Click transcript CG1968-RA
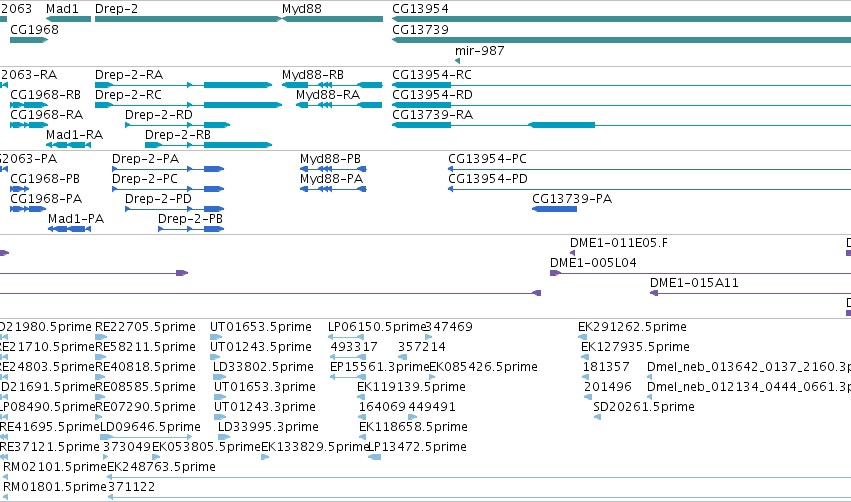The height and width of the screenshot is (502, 851). [29, 125]
